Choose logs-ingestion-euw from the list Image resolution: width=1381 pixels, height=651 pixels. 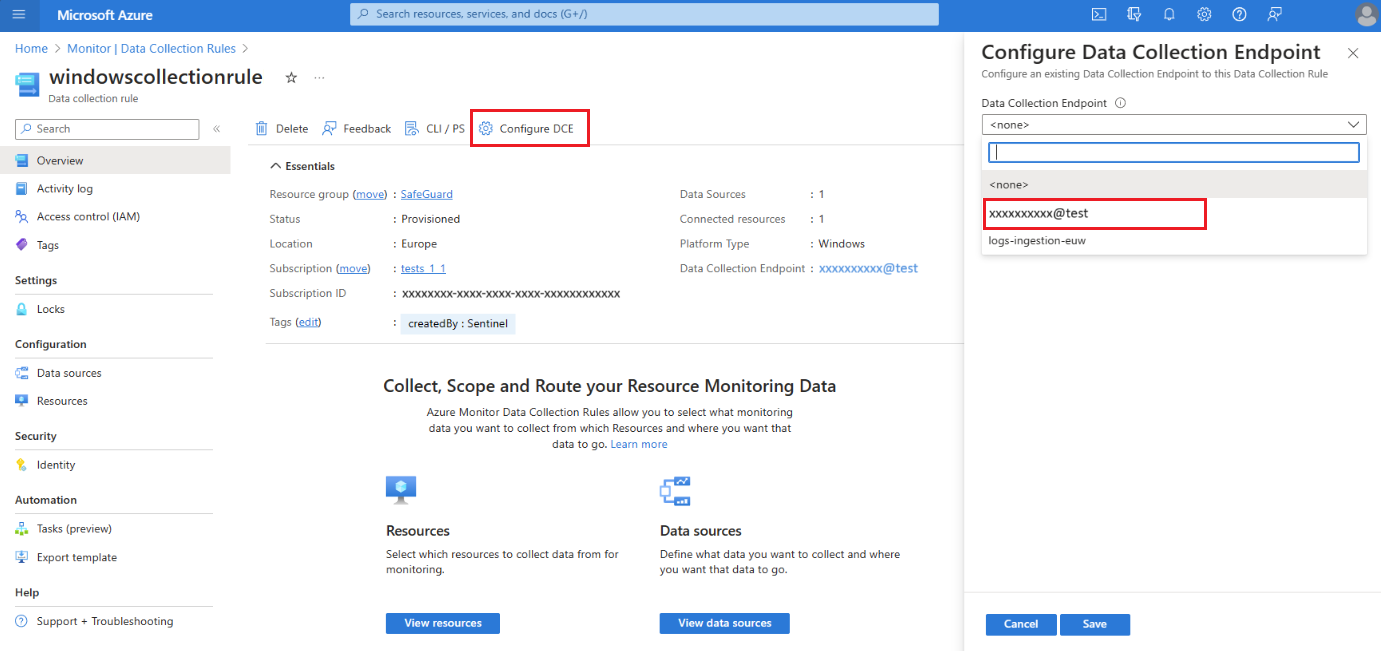(x=1037, y=241)
